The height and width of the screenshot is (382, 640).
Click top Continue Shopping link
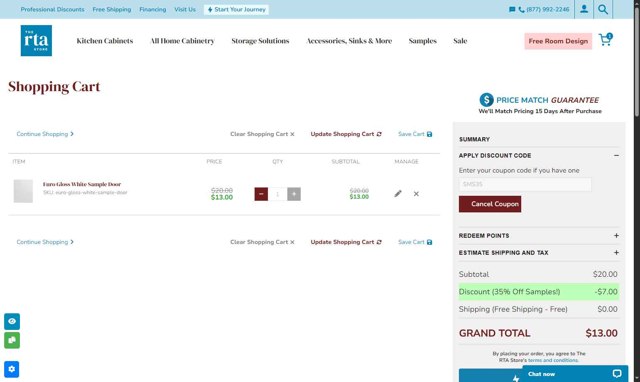[x=45, y=134]
